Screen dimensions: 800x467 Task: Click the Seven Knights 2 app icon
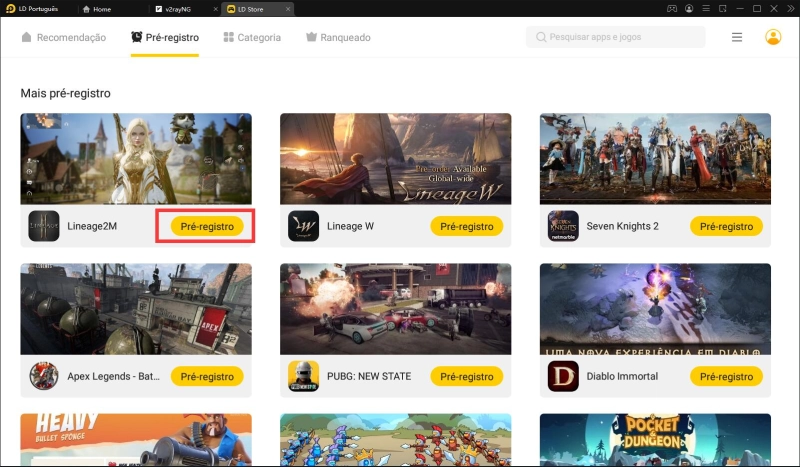coord(563,226)
